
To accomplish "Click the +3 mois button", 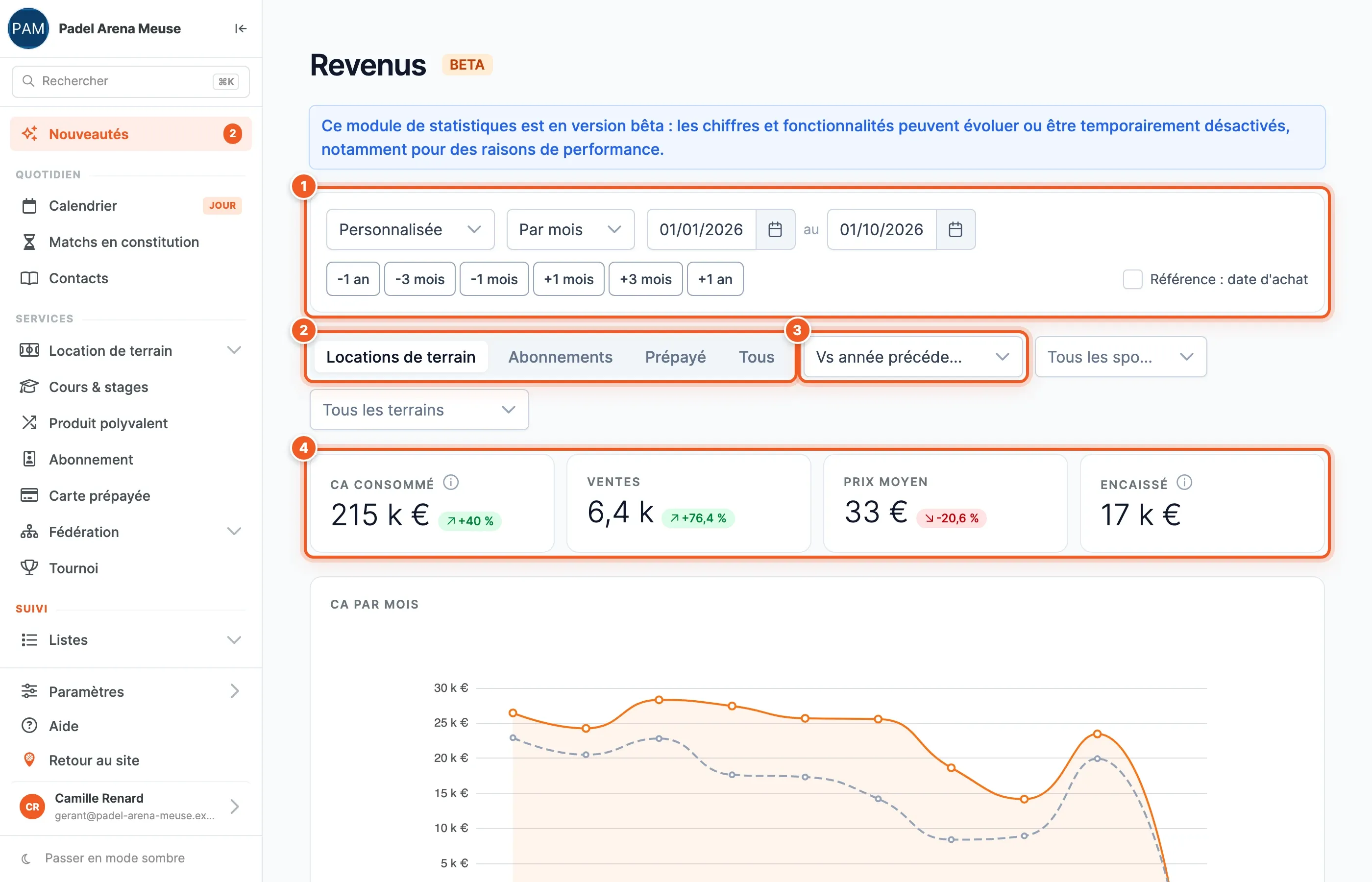I will pos(645,279).
